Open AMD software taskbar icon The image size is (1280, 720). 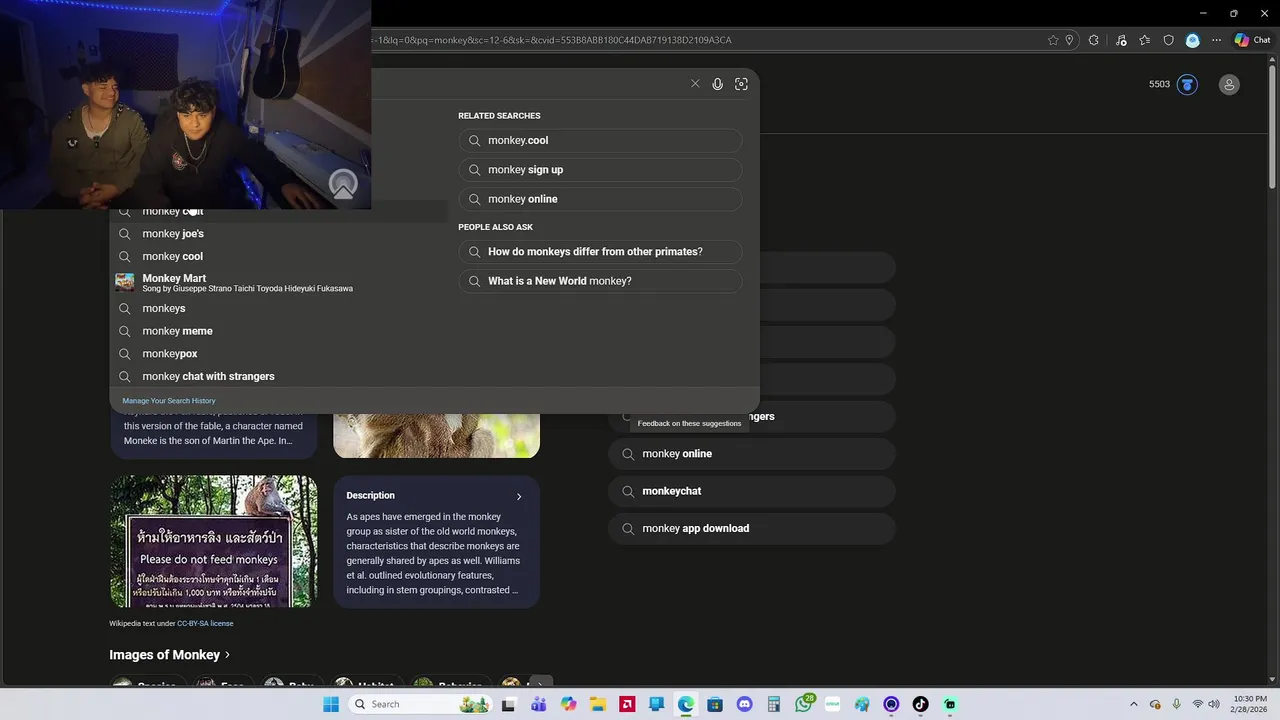pyautogui.click(x=627, y=704)
